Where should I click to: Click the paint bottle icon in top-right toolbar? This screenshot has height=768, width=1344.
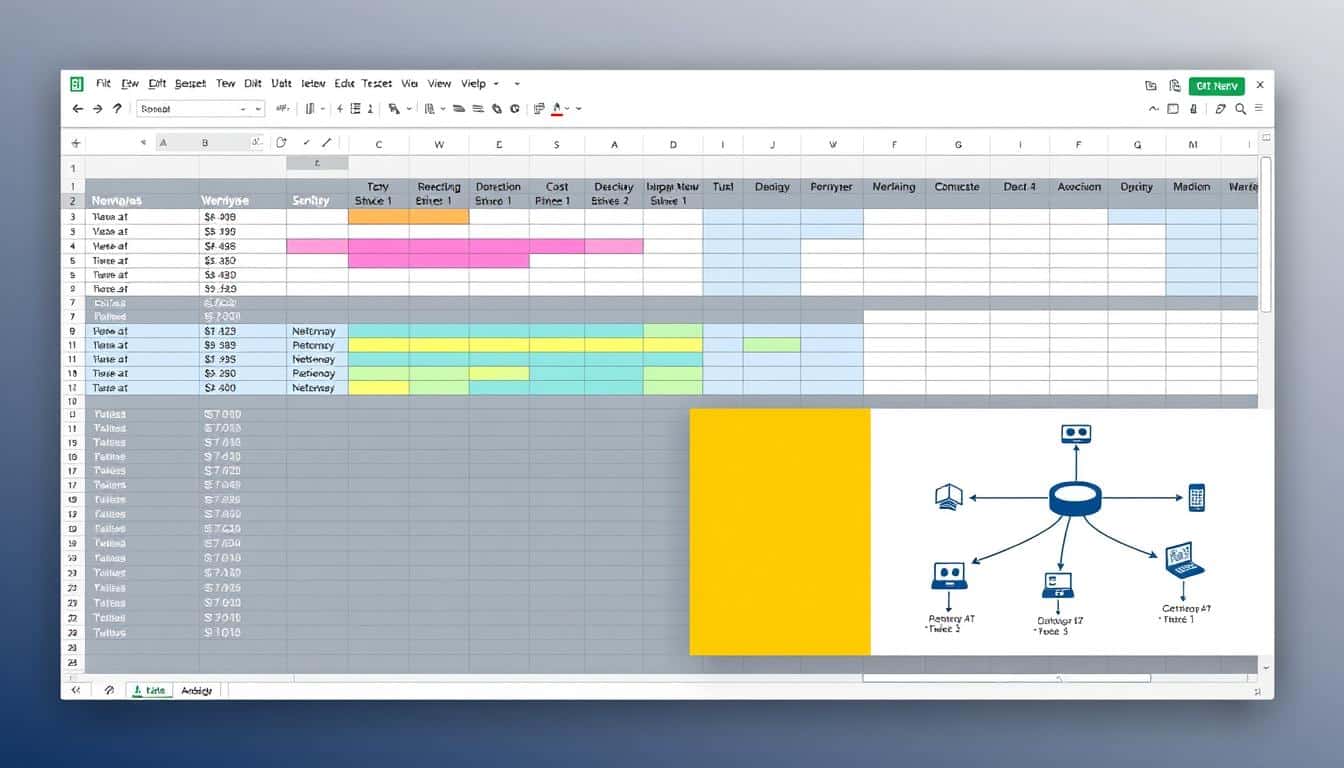(1194, 109)
